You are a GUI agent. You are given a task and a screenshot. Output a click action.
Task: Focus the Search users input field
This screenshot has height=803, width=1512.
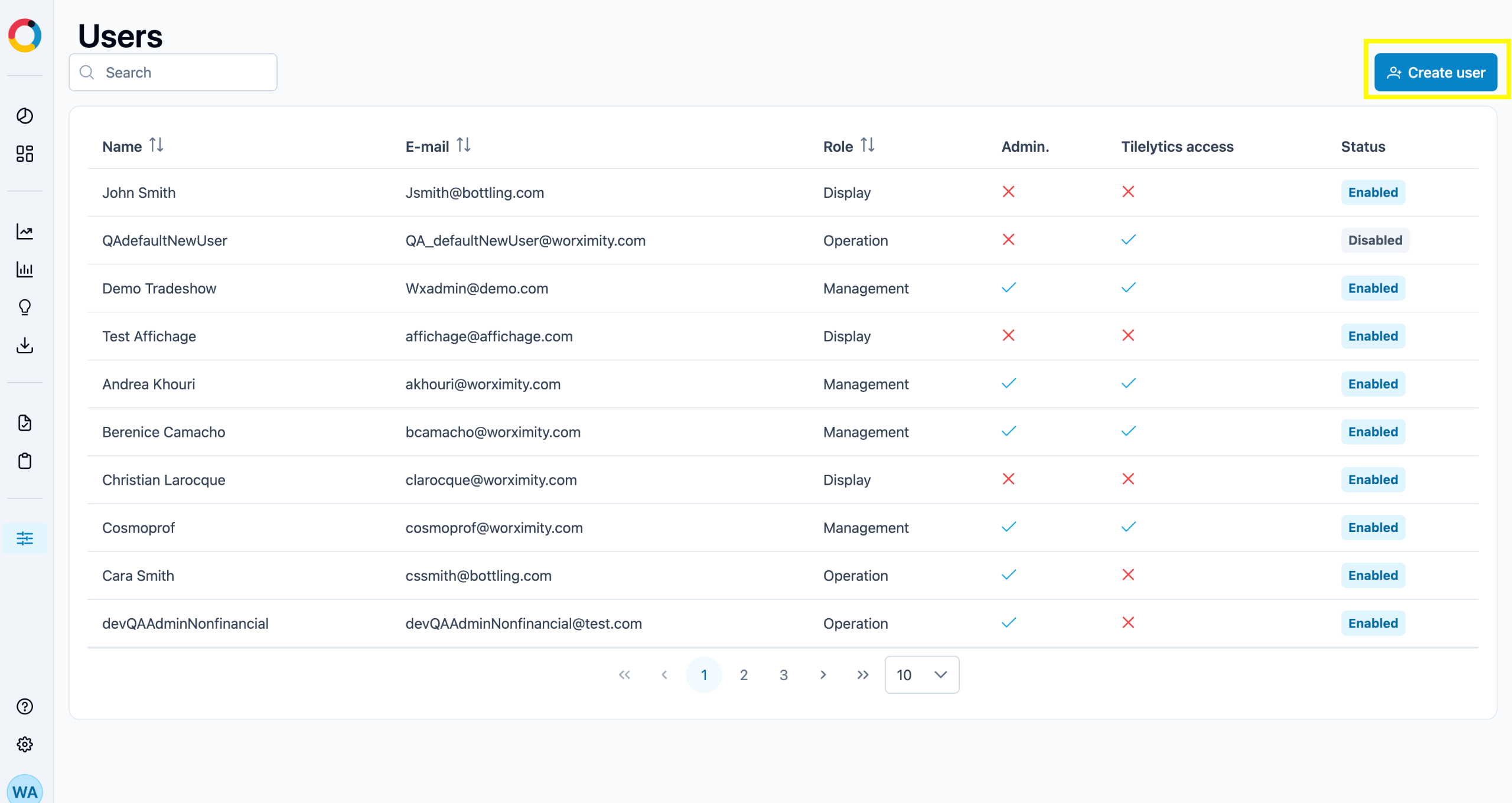pos(173,73)
